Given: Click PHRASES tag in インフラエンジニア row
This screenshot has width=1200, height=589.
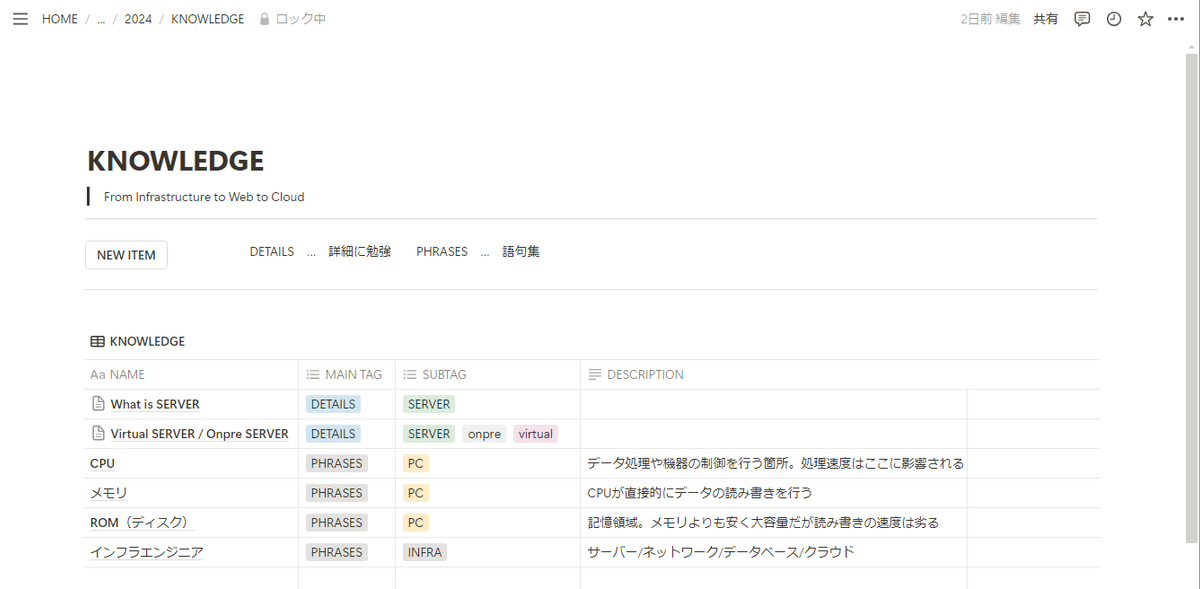Looking at the screenshot, I should tap(336, 552).
